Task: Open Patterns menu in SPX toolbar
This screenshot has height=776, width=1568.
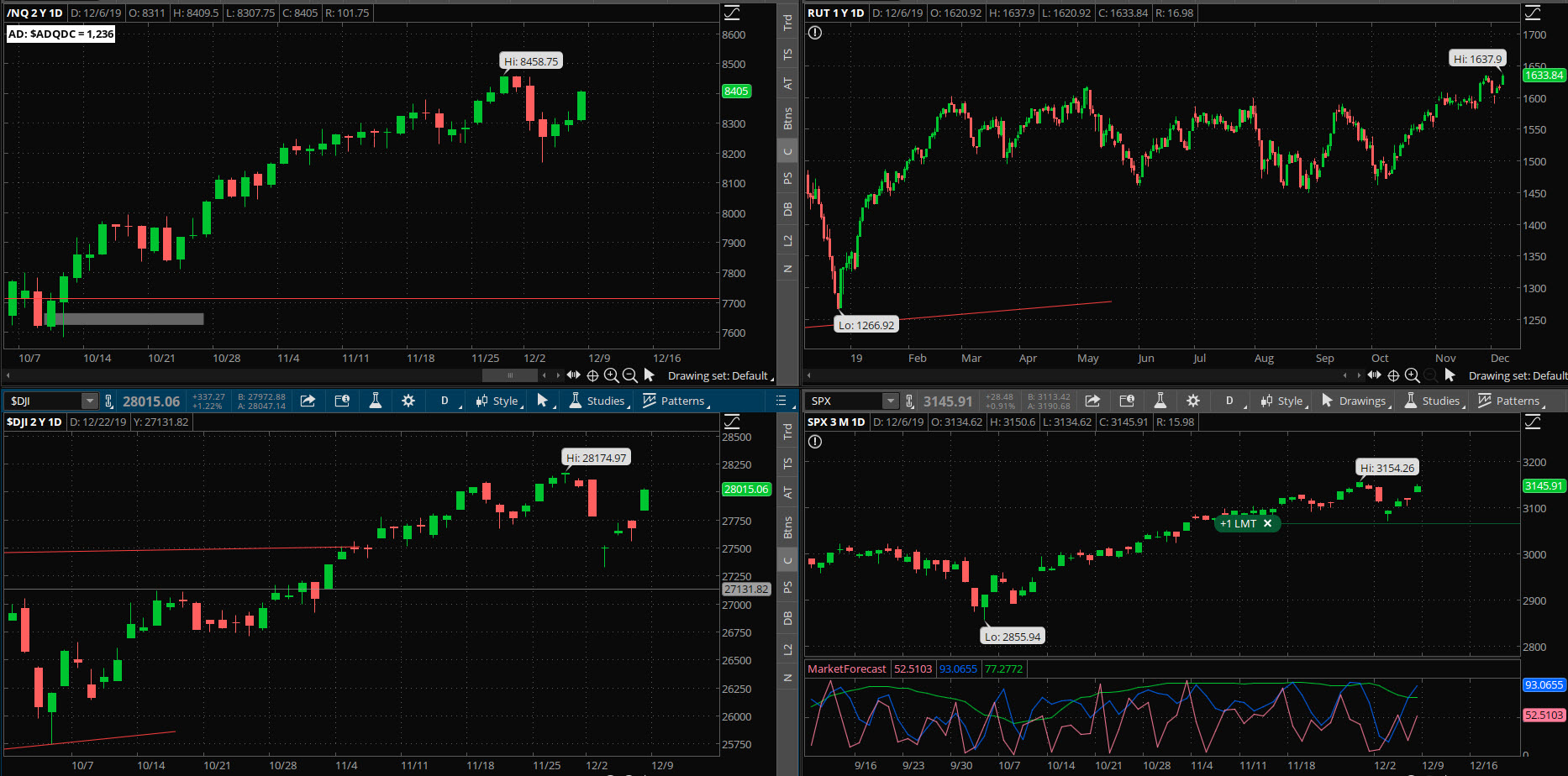Action: (1512, 401)
